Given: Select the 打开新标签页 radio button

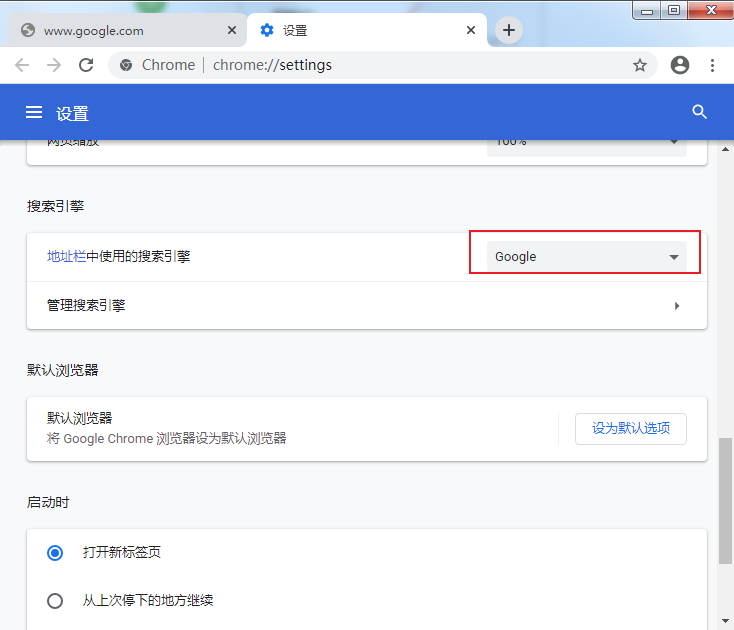Looking at the screenshot, I should [x=55, y=553].
